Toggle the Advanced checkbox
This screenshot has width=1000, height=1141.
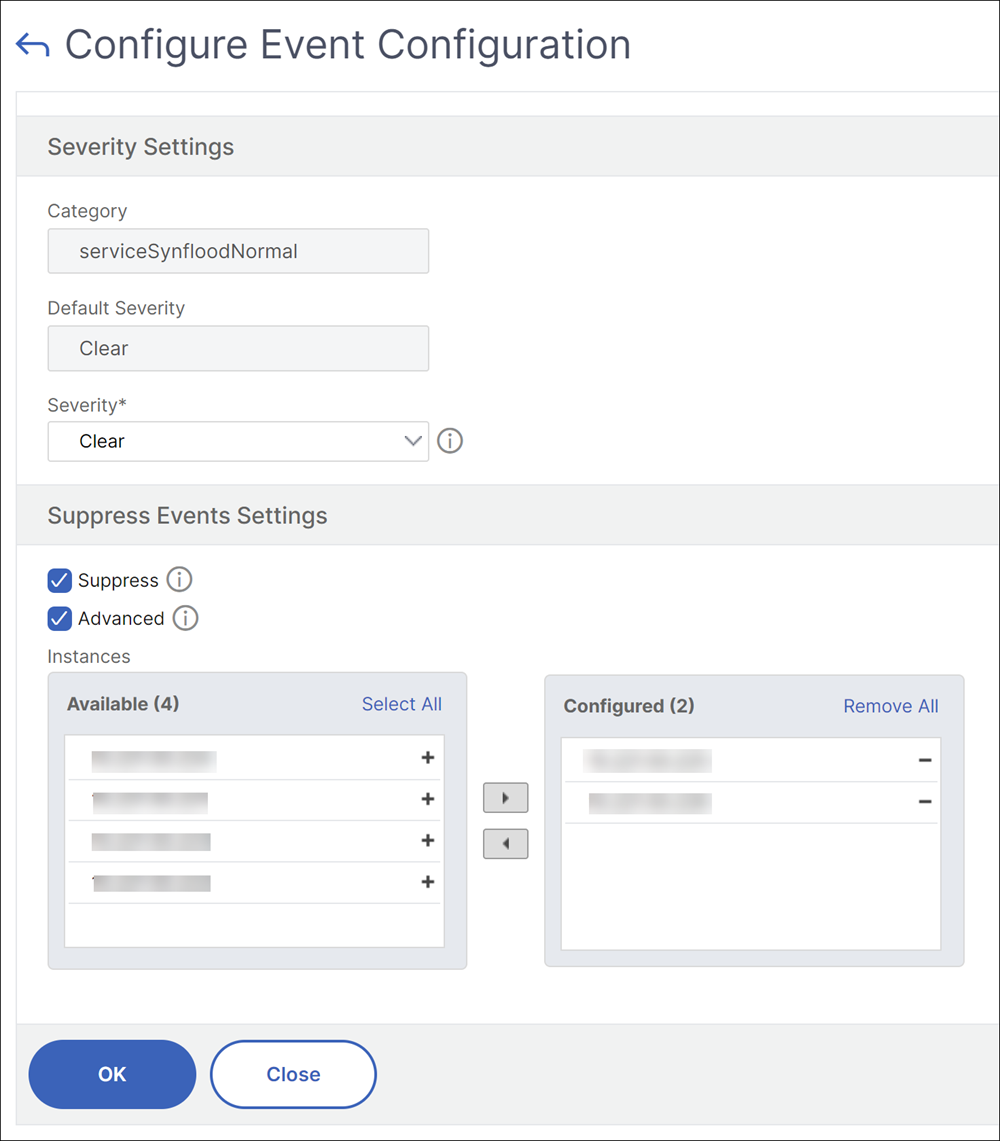point(60,619)
